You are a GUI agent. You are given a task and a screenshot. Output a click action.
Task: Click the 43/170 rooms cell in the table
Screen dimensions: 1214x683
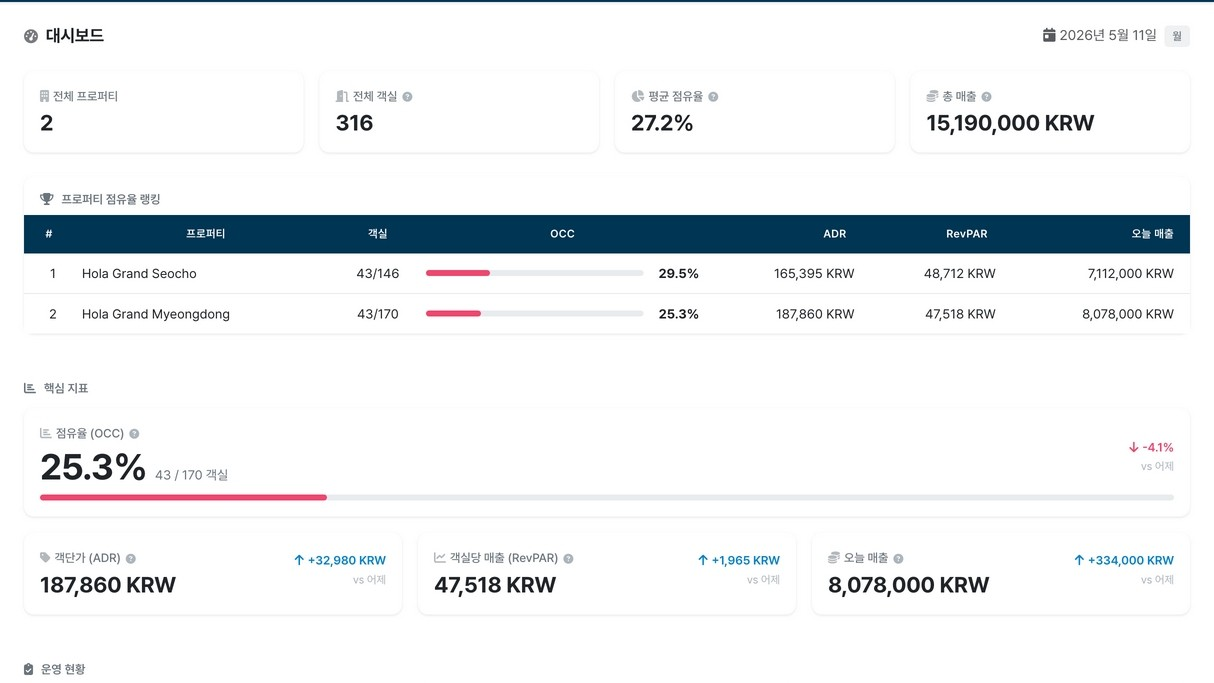[x=377, y=314]
